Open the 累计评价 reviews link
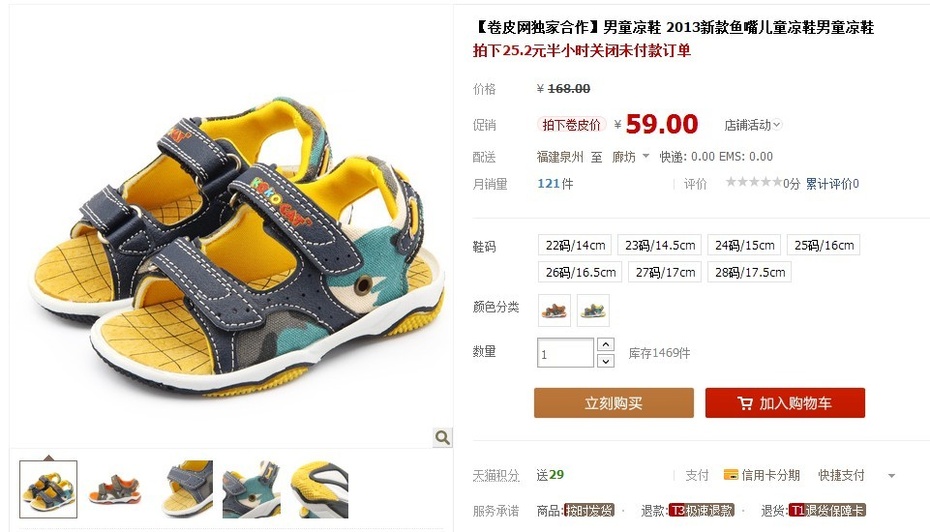 (x=832, y=184)
